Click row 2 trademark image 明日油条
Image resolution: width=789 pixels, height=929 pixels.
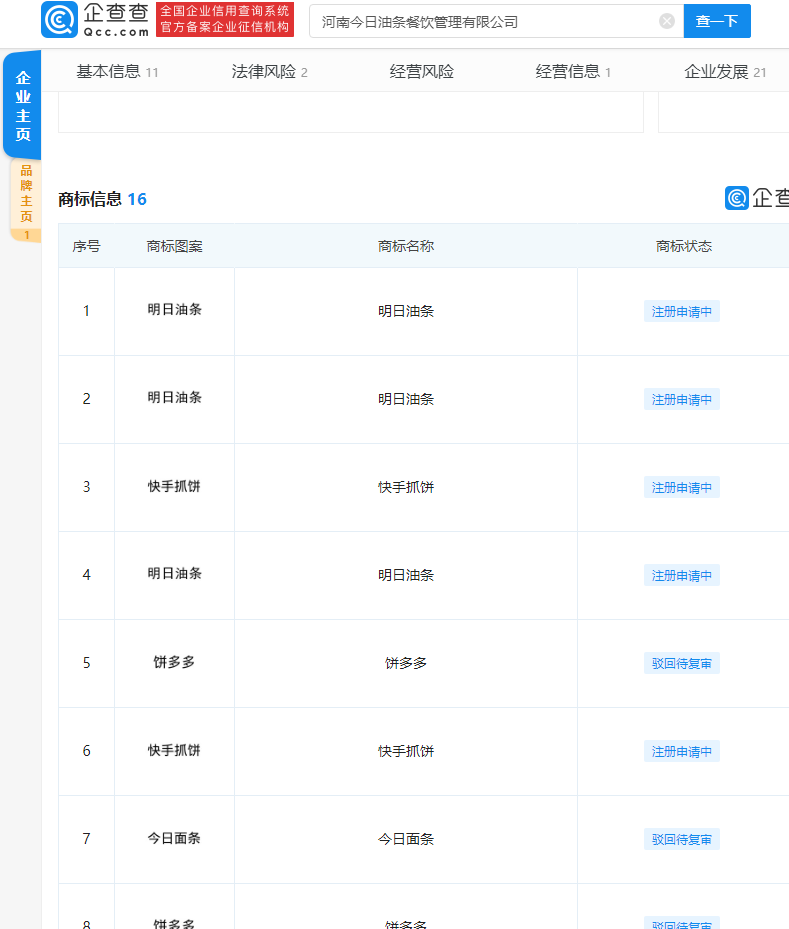[175, 397]
